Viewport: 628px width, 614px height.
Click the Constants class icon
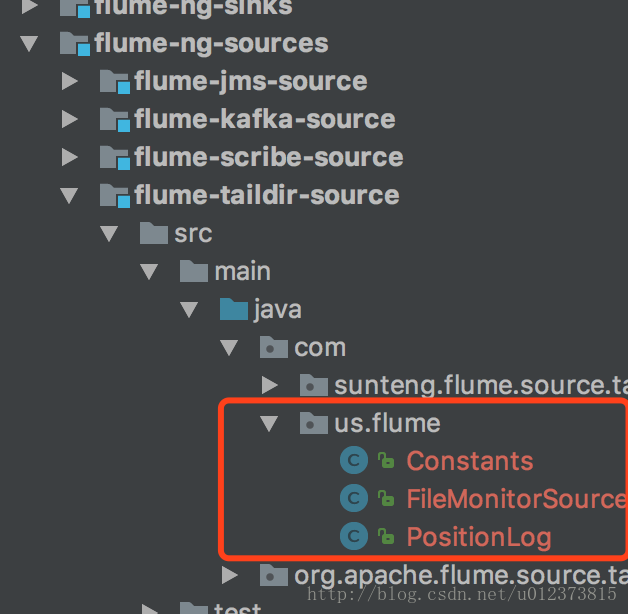[354, 460]
